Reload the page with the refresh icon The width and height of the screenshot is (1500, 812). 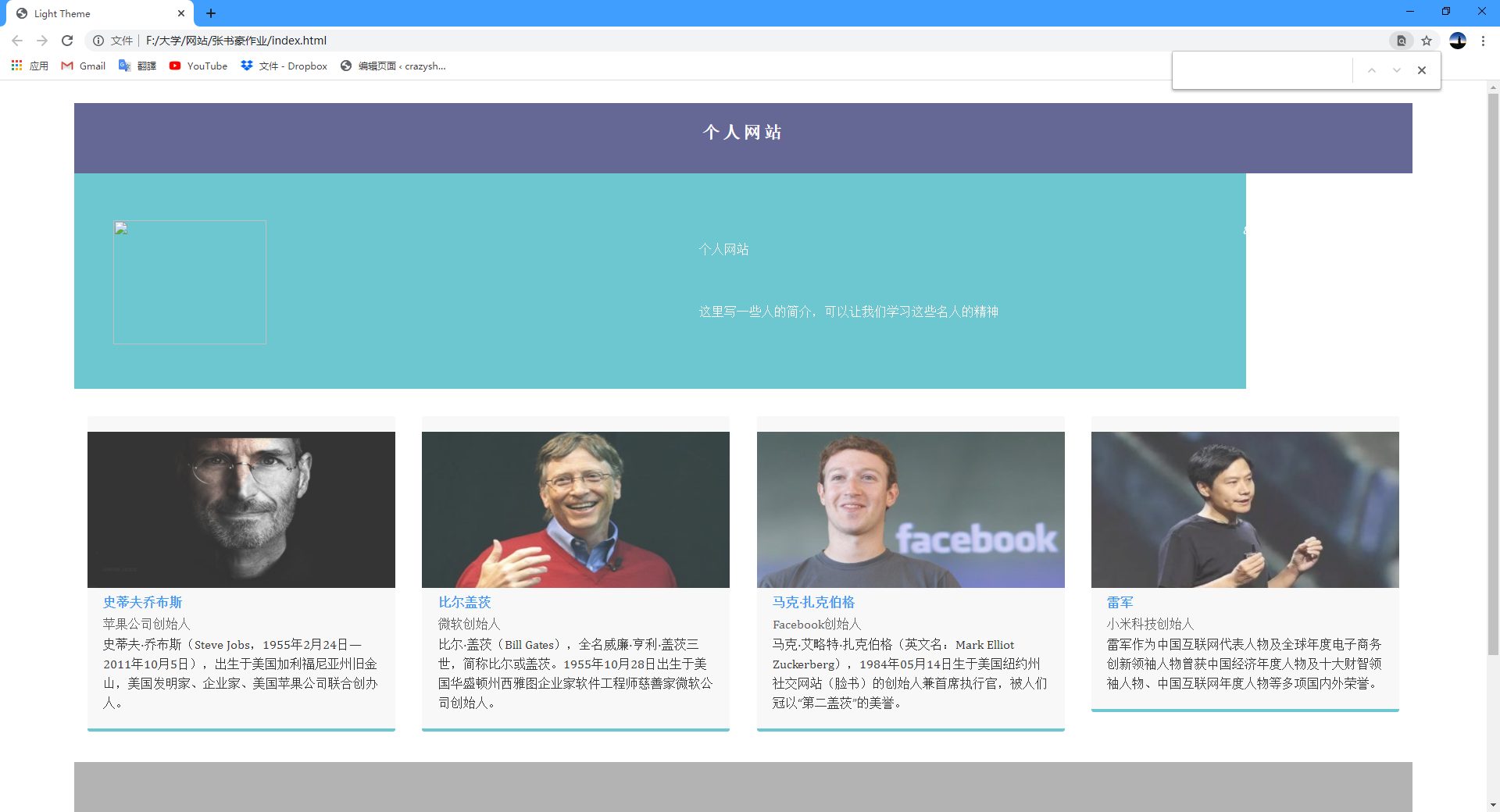click(67, 41)
